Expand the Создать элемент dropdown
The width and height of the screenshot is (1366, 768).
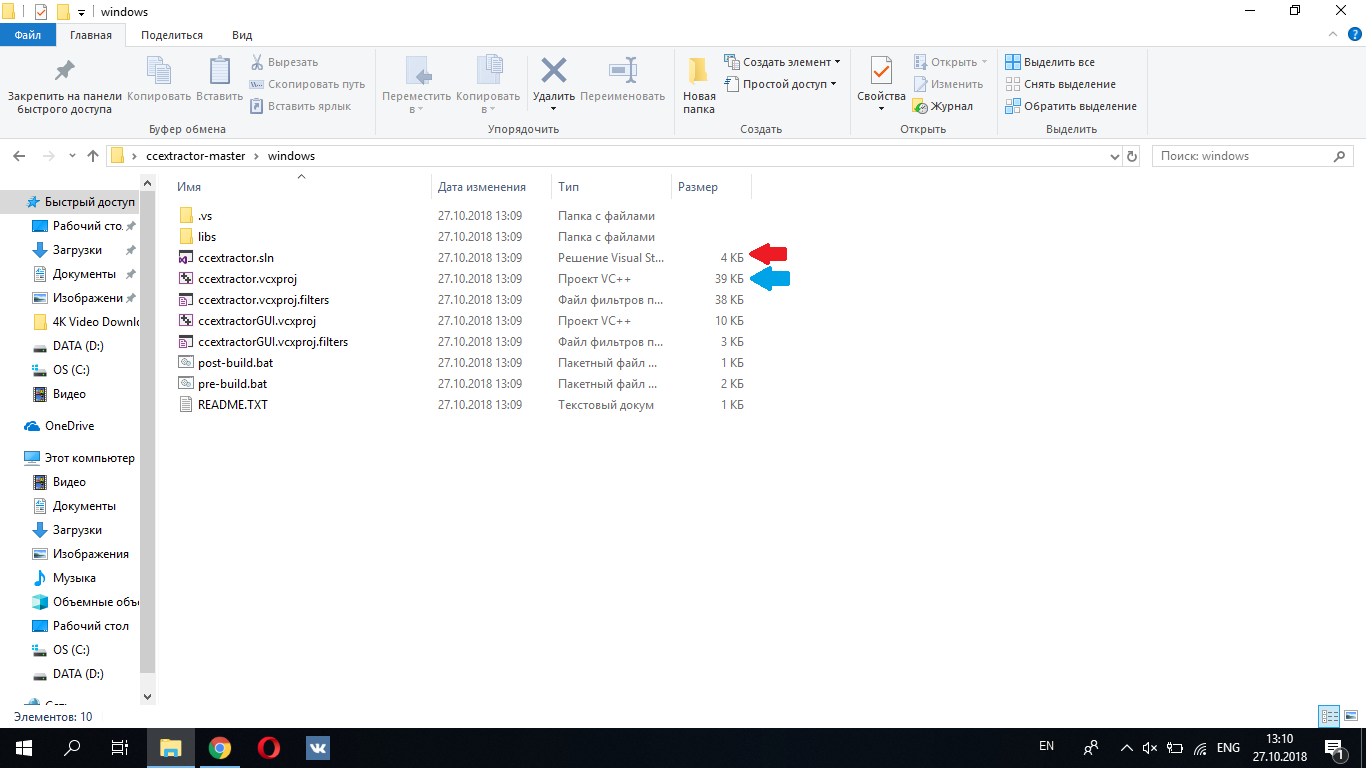782,62
